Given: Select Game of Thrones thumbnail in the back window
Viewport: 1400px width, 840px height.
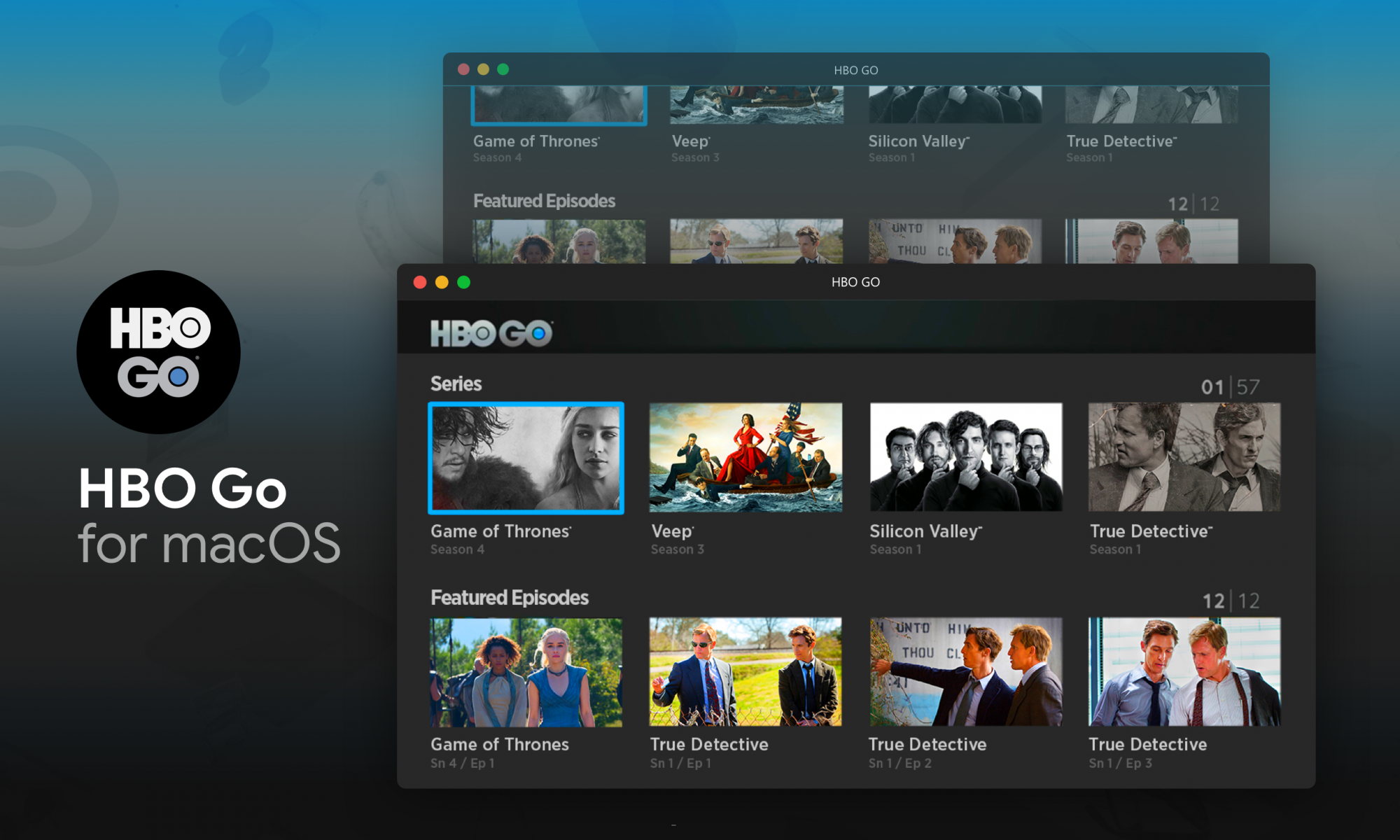Looking at the screenshot, I should pyautogui.click(x=559, y=105).
